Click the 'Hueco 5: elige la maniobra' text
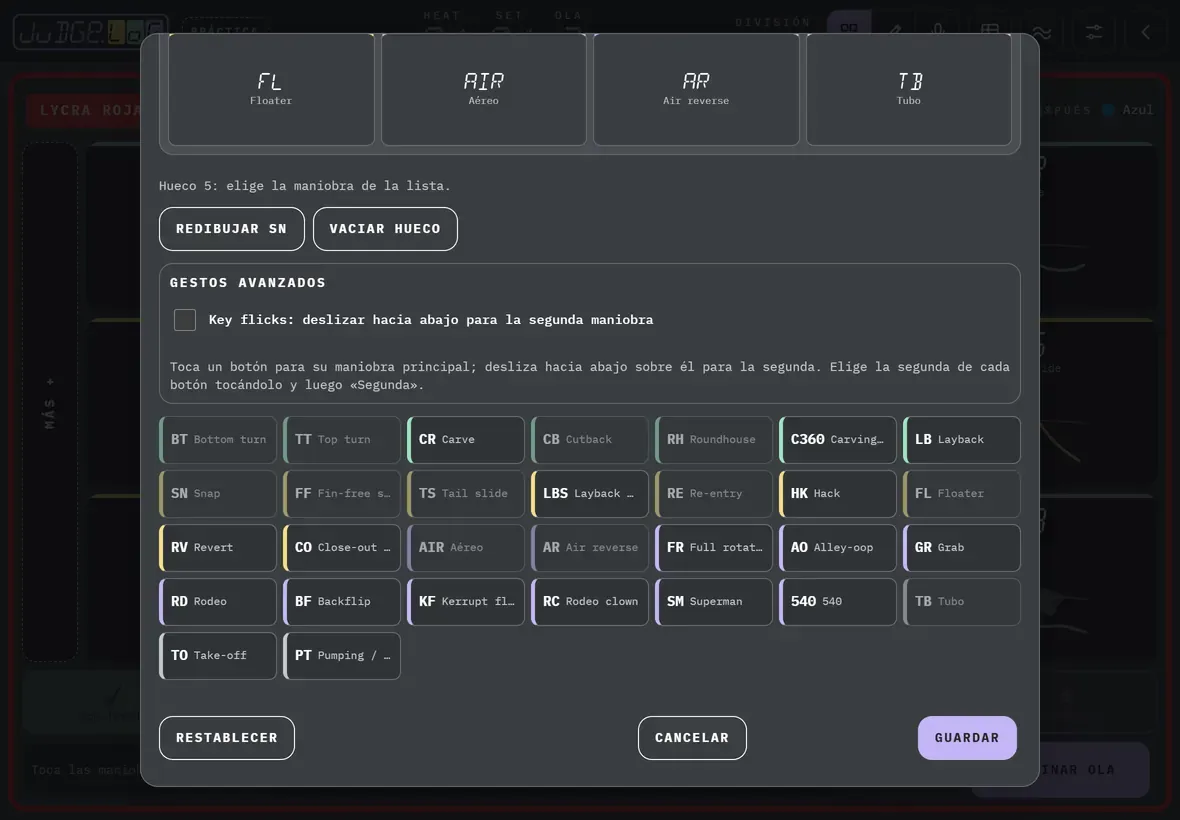 pyautogui.click(x=305, y=186)
